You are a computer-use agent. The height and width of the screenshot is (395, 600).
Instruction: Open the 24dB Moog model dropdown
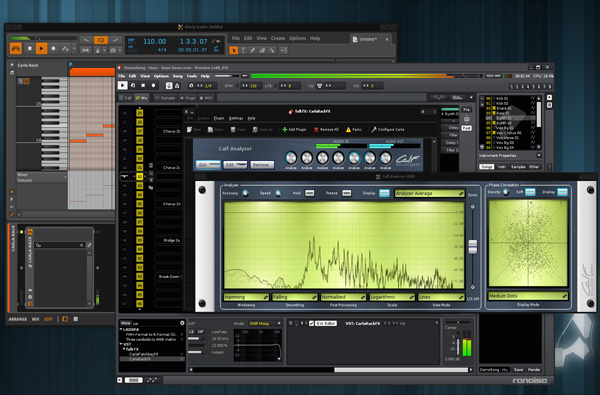pyautogui.click(x=265, y=324)
